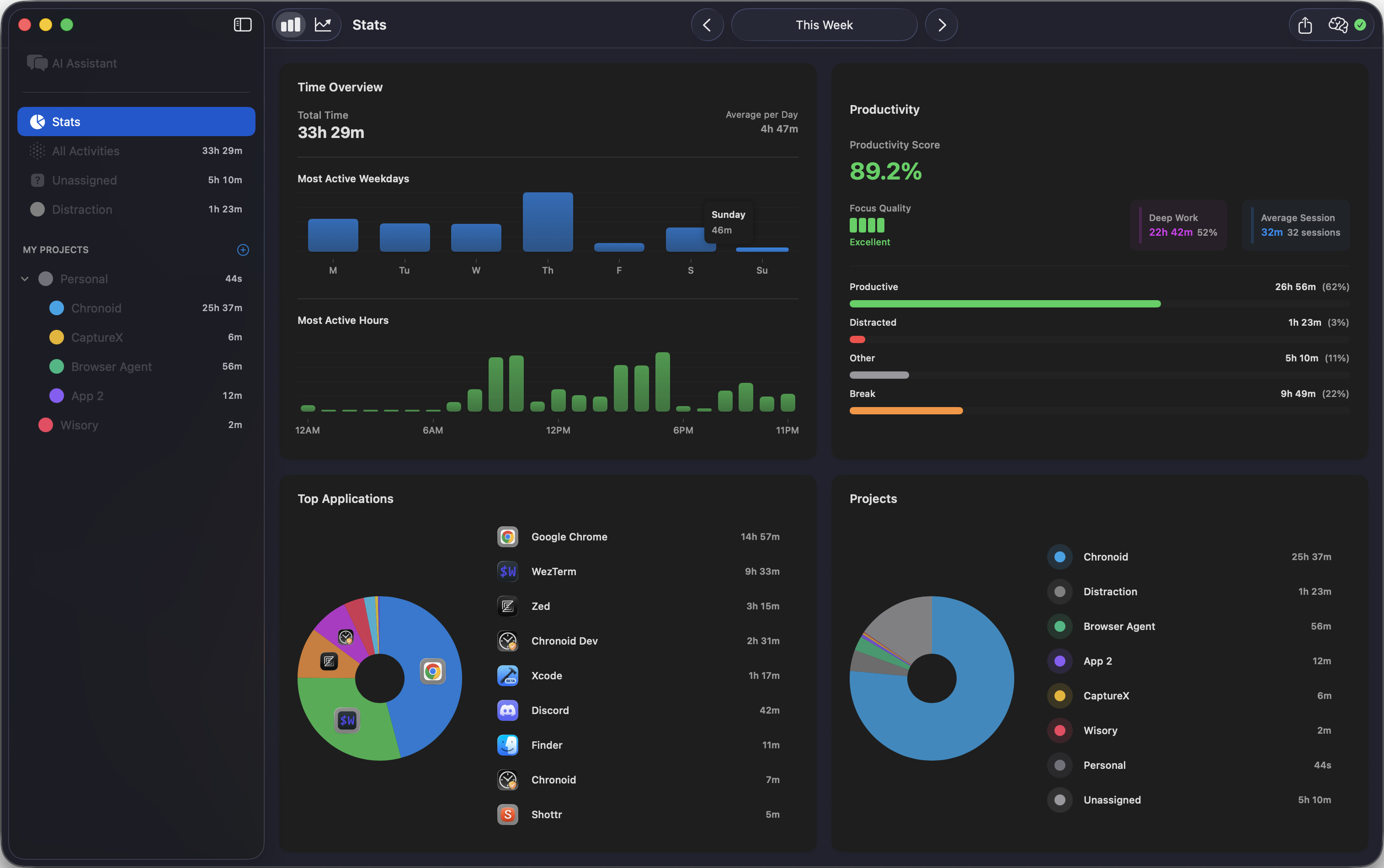Go to next week arrow
Image resolution: width=1384 pixels, height=868 pixels.
[941, 25]
